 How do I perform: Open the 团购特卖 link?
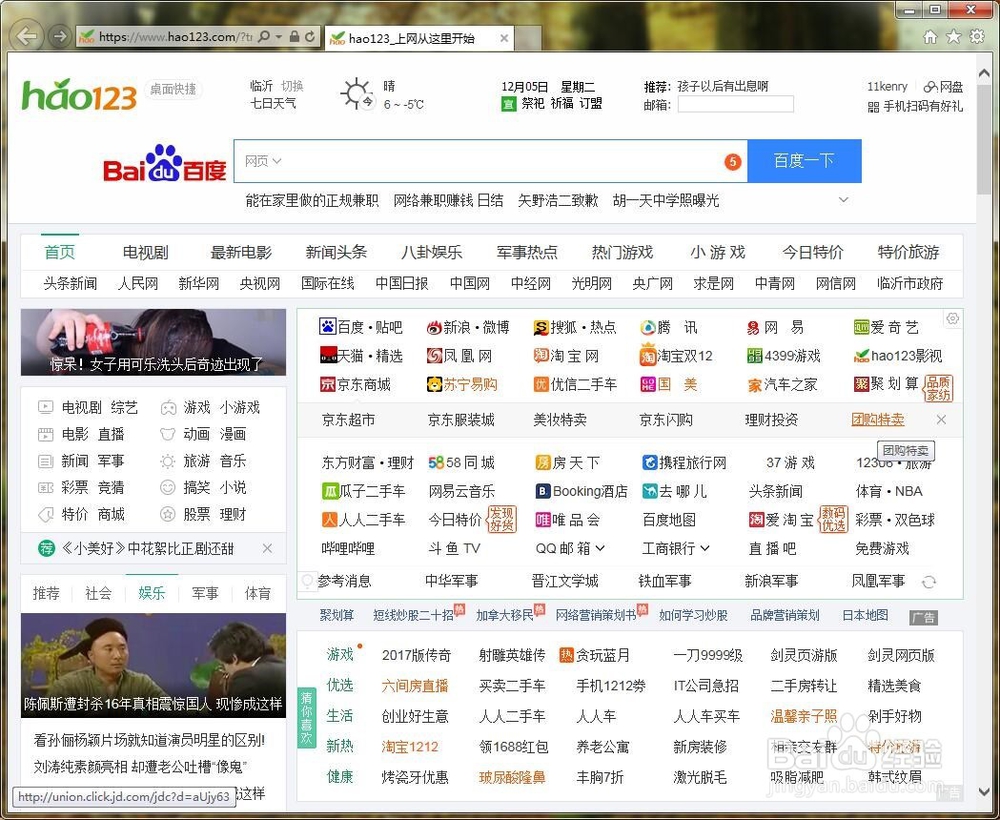click(878, 420)
